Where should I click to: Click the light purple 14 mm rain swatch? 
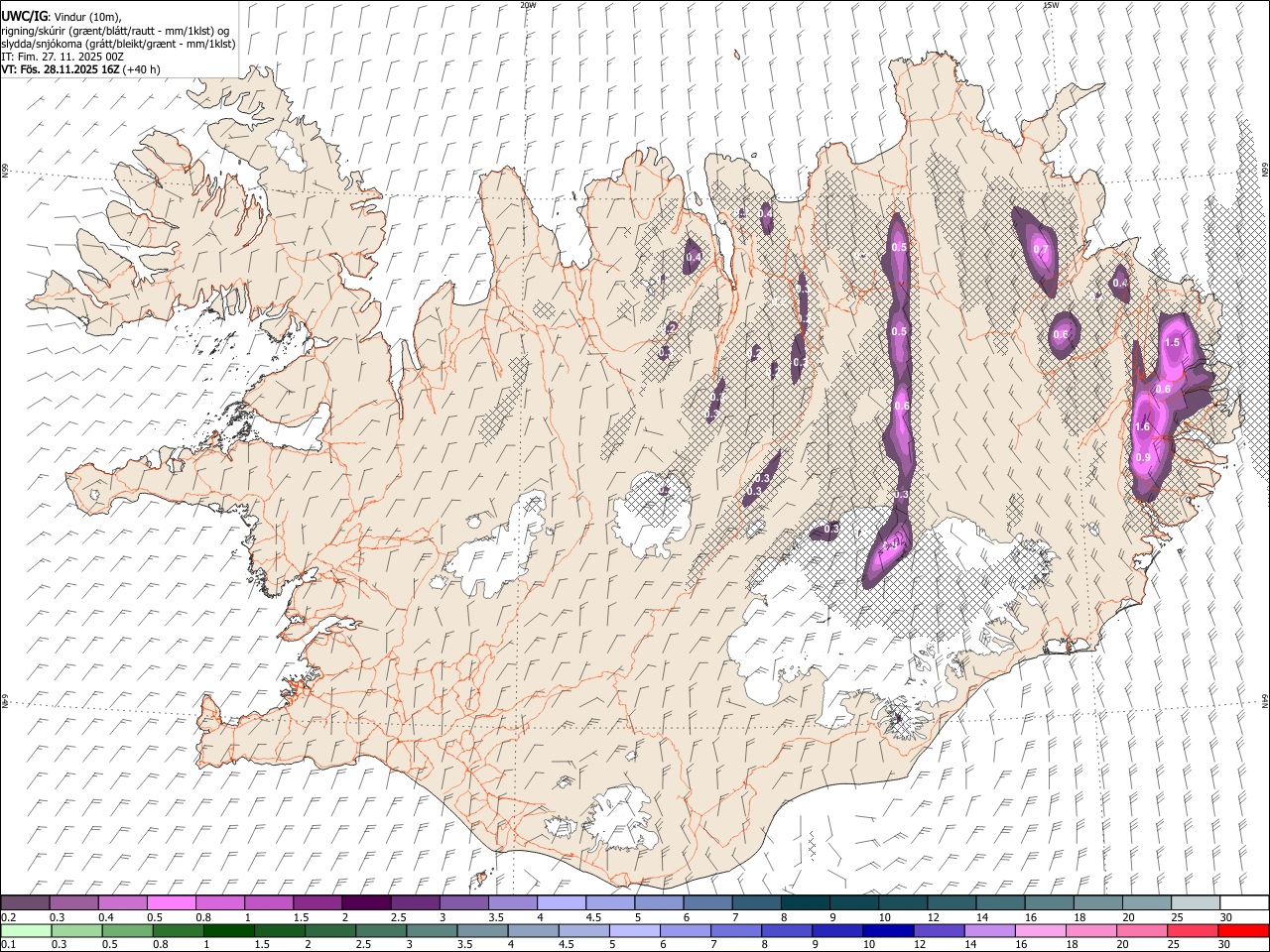[x=988, y=931]
